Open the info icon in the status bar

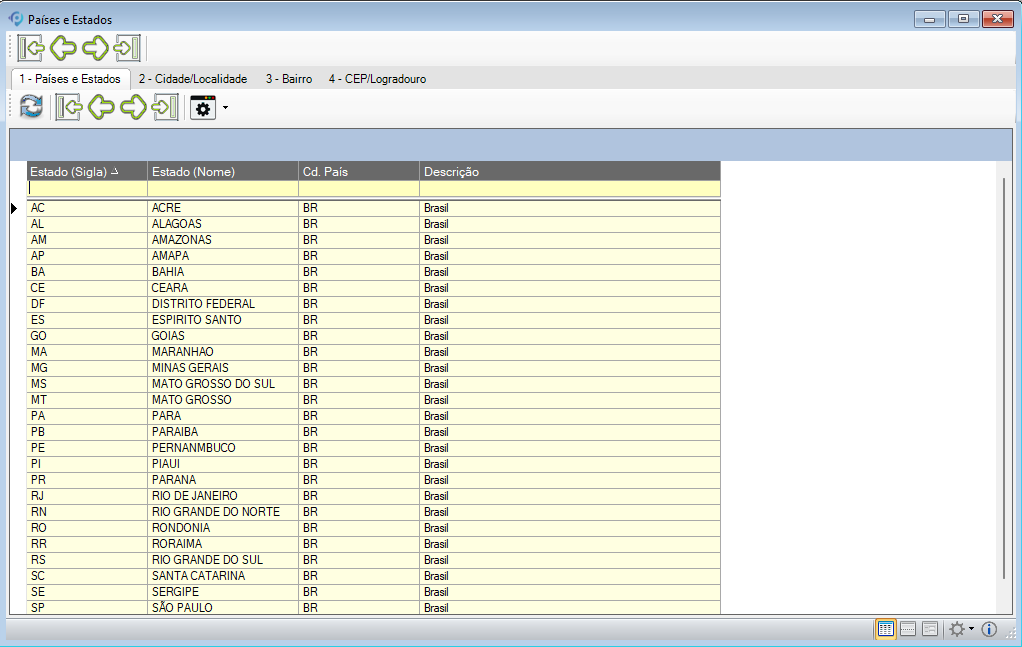989,629
